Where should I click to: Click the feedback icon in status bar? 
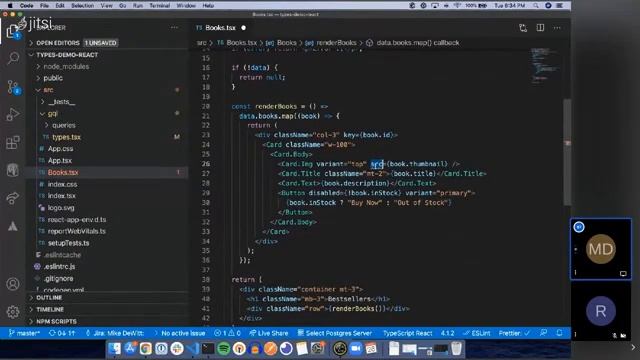pyautogui.click(x=543, y=333)
